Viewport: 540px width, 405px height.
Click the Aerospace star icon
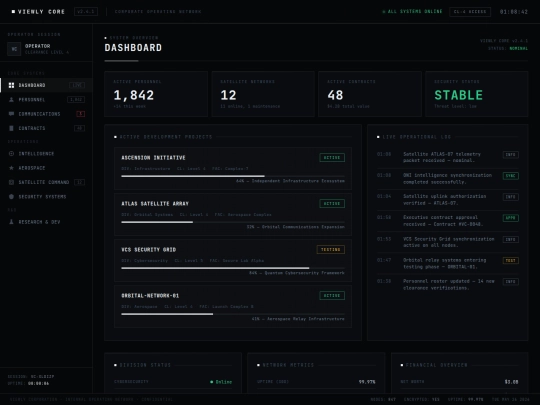point(11,168)
